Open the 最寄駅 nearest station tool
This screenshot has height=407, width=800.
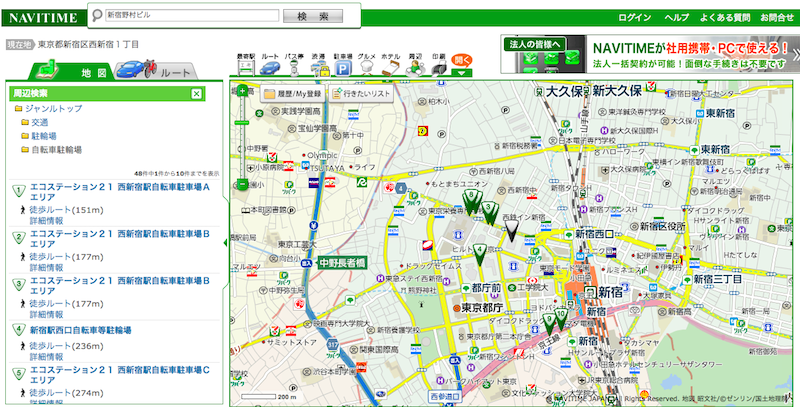245,65
